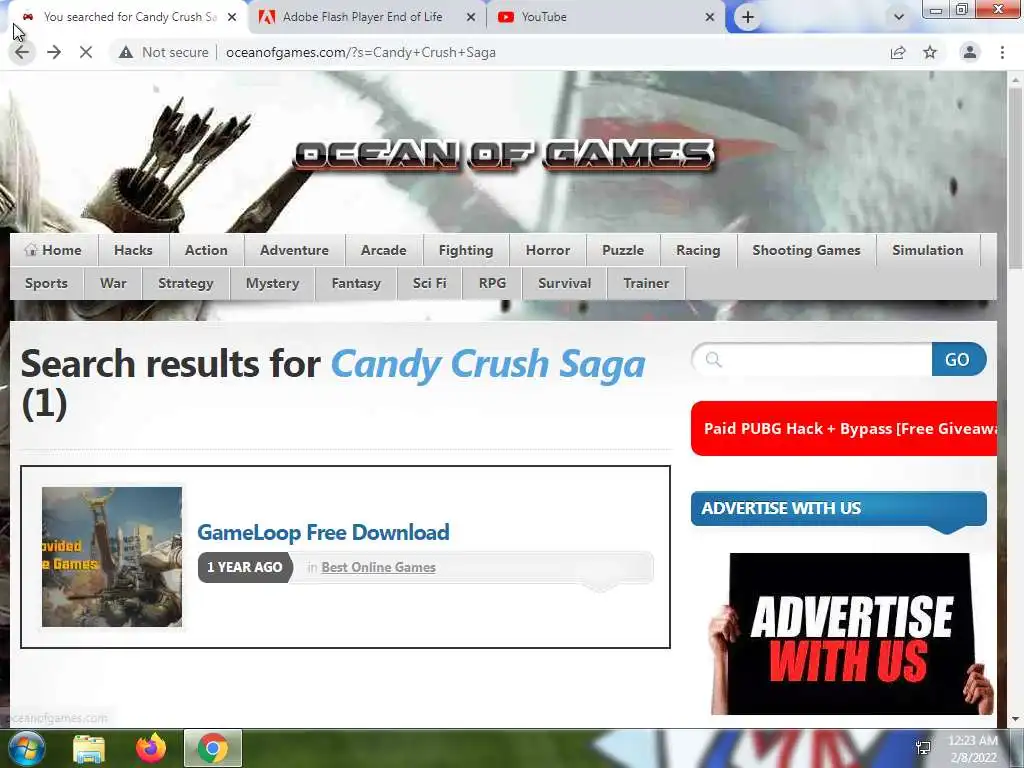Viewport: 1024px width, 768px height.
Task: Click the browser forward arrow
Action: tap(54, 52)
